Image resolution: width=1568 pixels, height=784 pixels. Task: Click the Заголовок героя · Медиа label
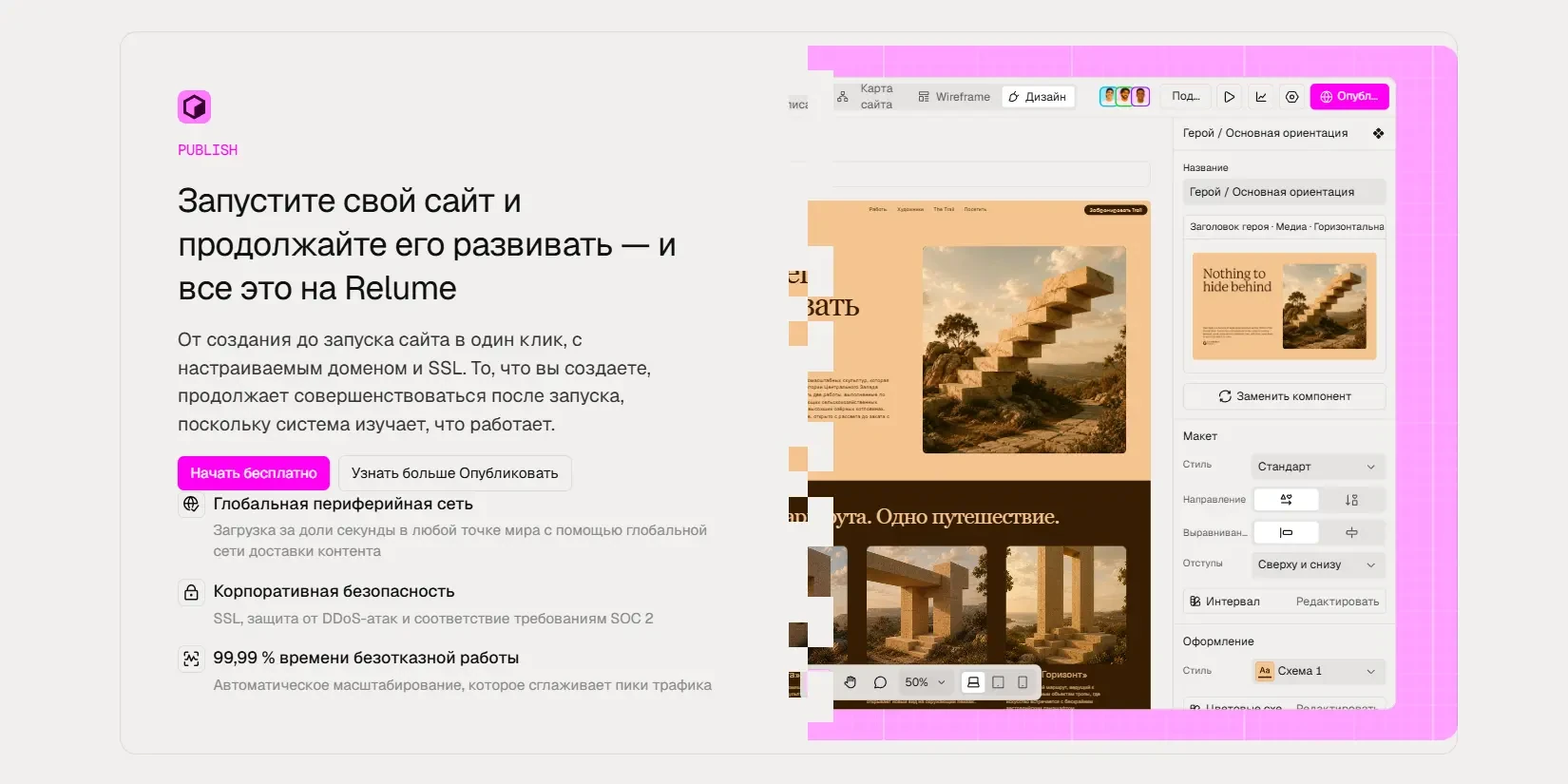click(1287, 227)
